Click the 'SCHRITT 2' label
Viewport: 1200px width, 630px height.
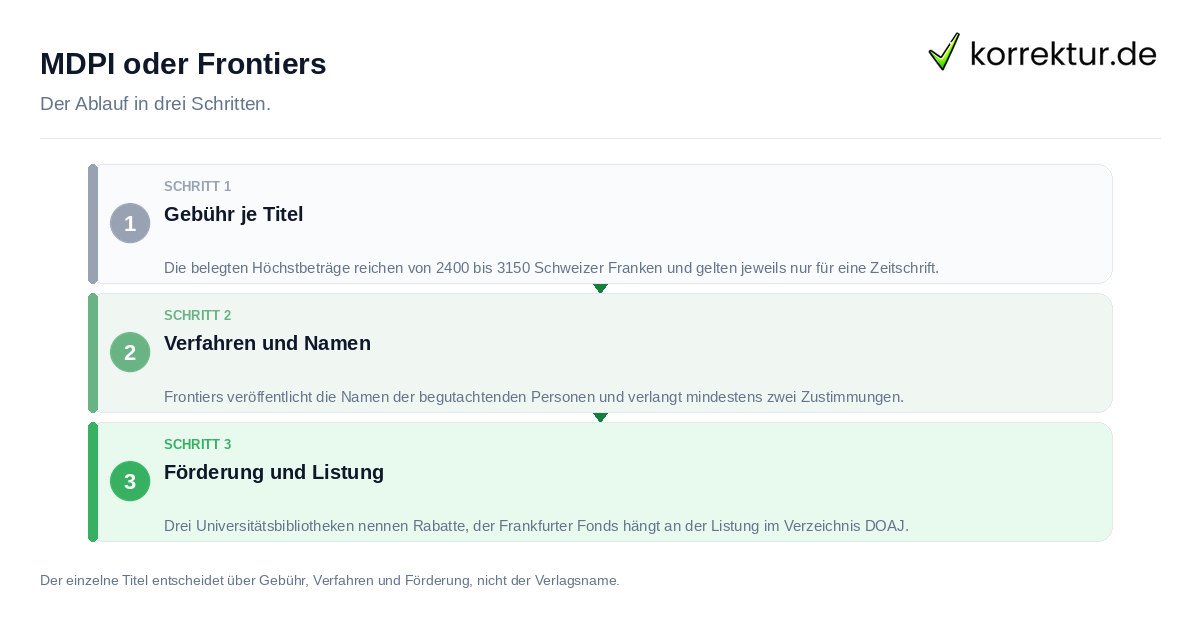coord(198,316)
